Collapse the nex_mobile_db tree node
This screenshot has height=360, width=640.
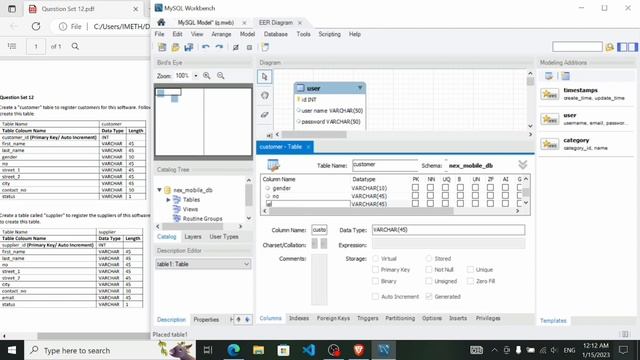160,190
